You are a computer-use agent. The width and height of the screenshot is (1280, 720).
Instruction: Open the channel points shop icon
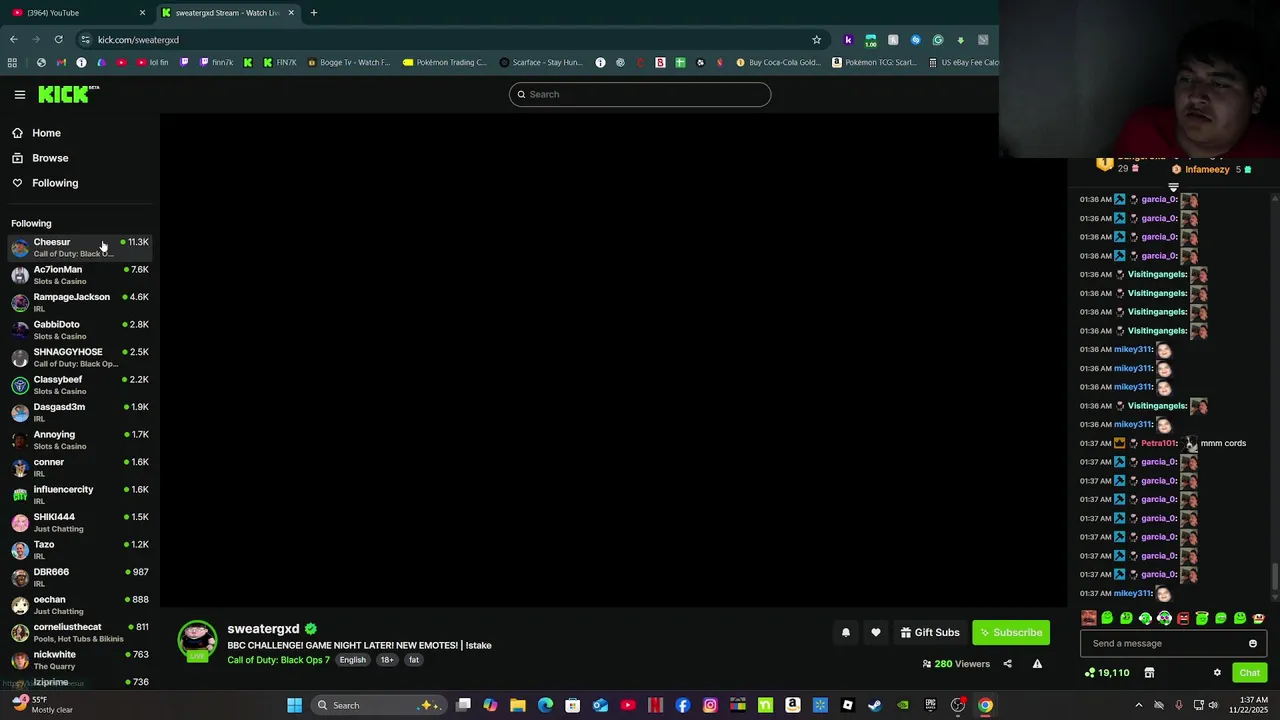click(x=1149, y=673)
